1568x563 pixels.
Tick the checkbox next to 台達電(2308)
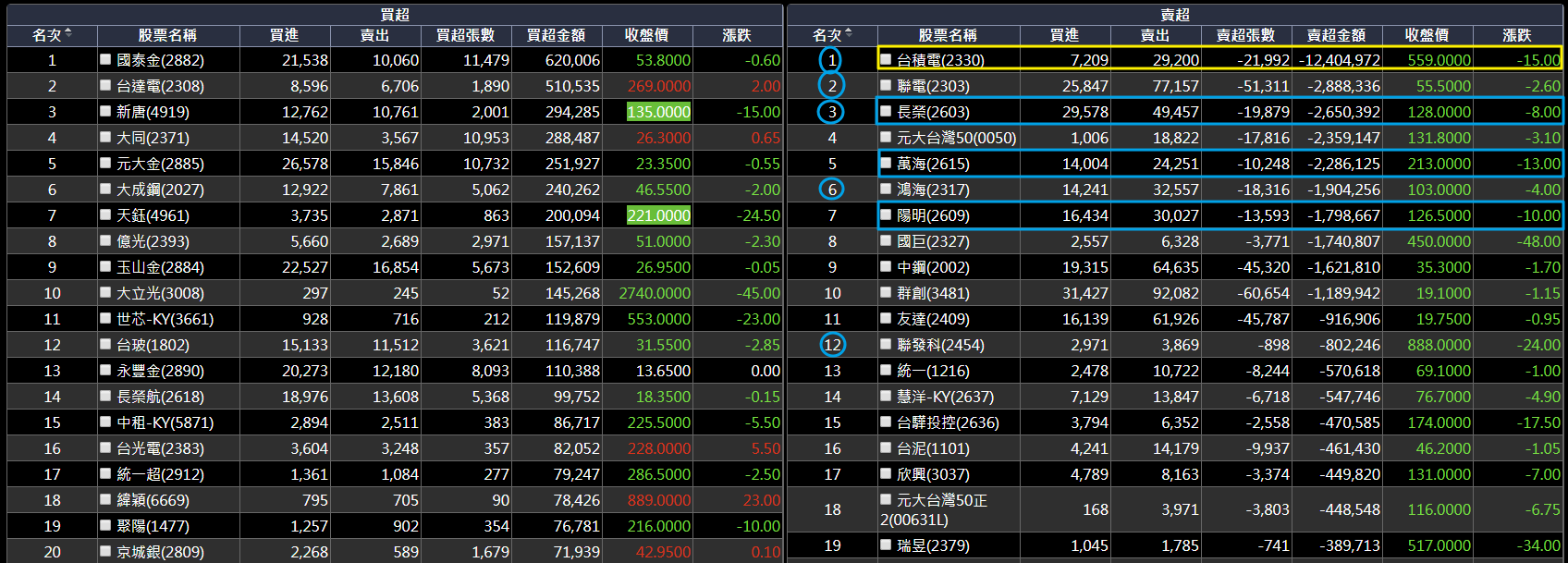pyautogui.click(x=105, y=86)
